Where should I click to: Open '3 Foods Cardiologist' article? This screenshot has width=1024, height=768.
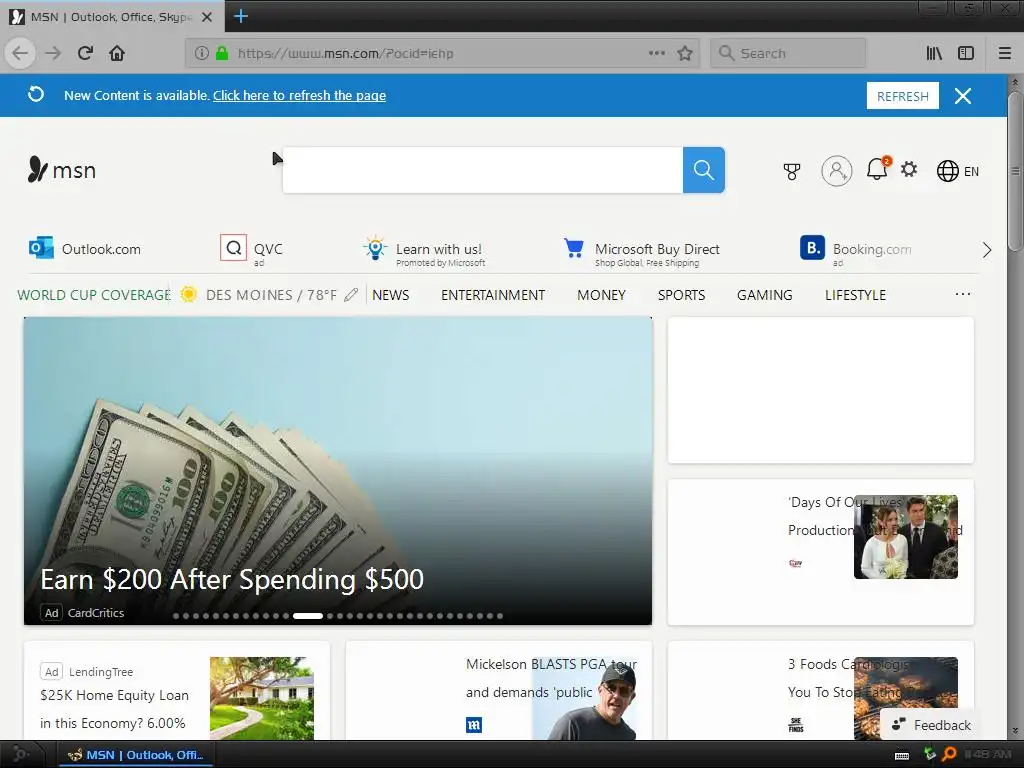(848, 678)
